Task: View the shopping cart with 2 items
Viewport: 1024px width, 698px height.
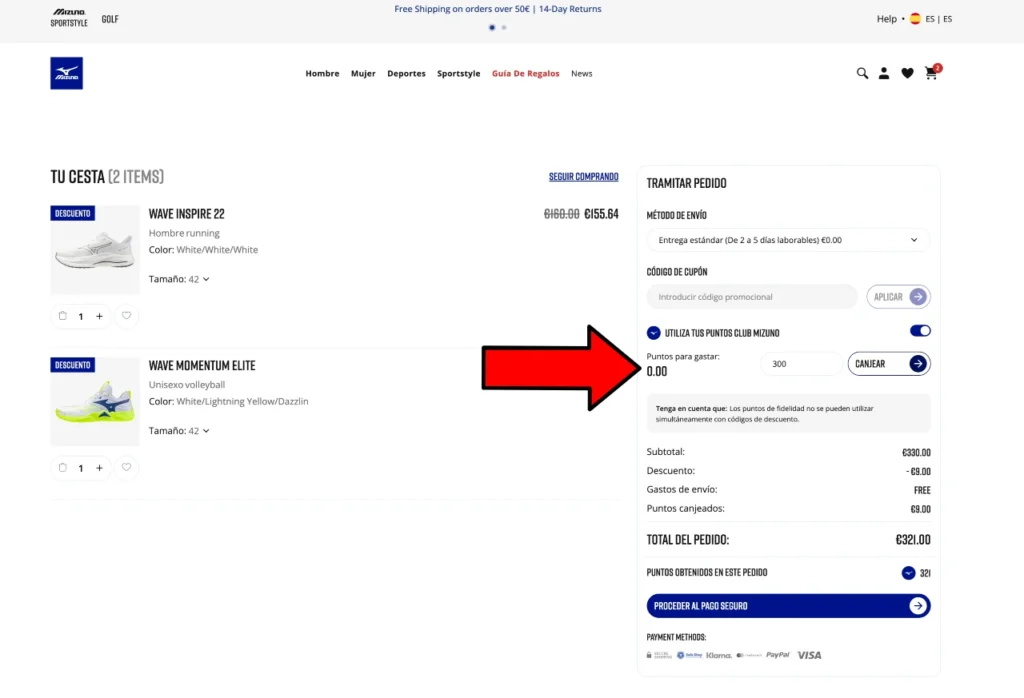Action: 931,73
